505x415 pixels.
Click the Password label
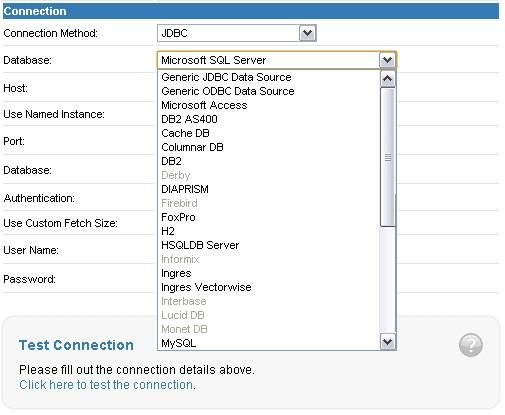click(29, 279)
